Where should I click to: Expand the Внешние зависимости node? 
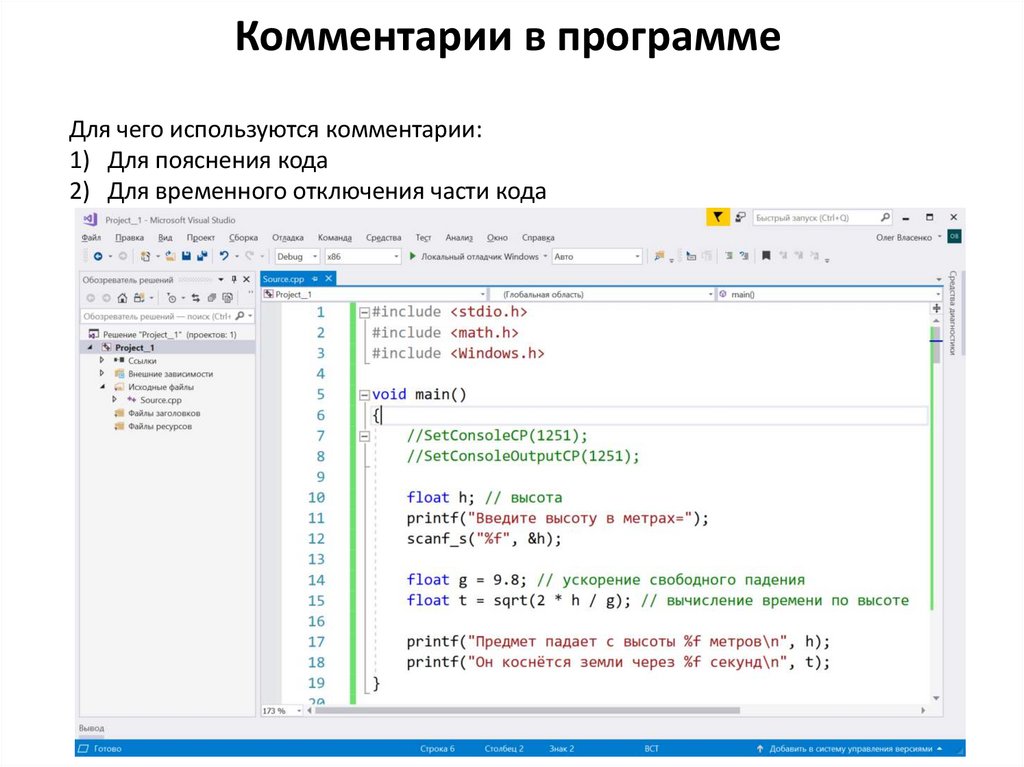pos(102,373)
